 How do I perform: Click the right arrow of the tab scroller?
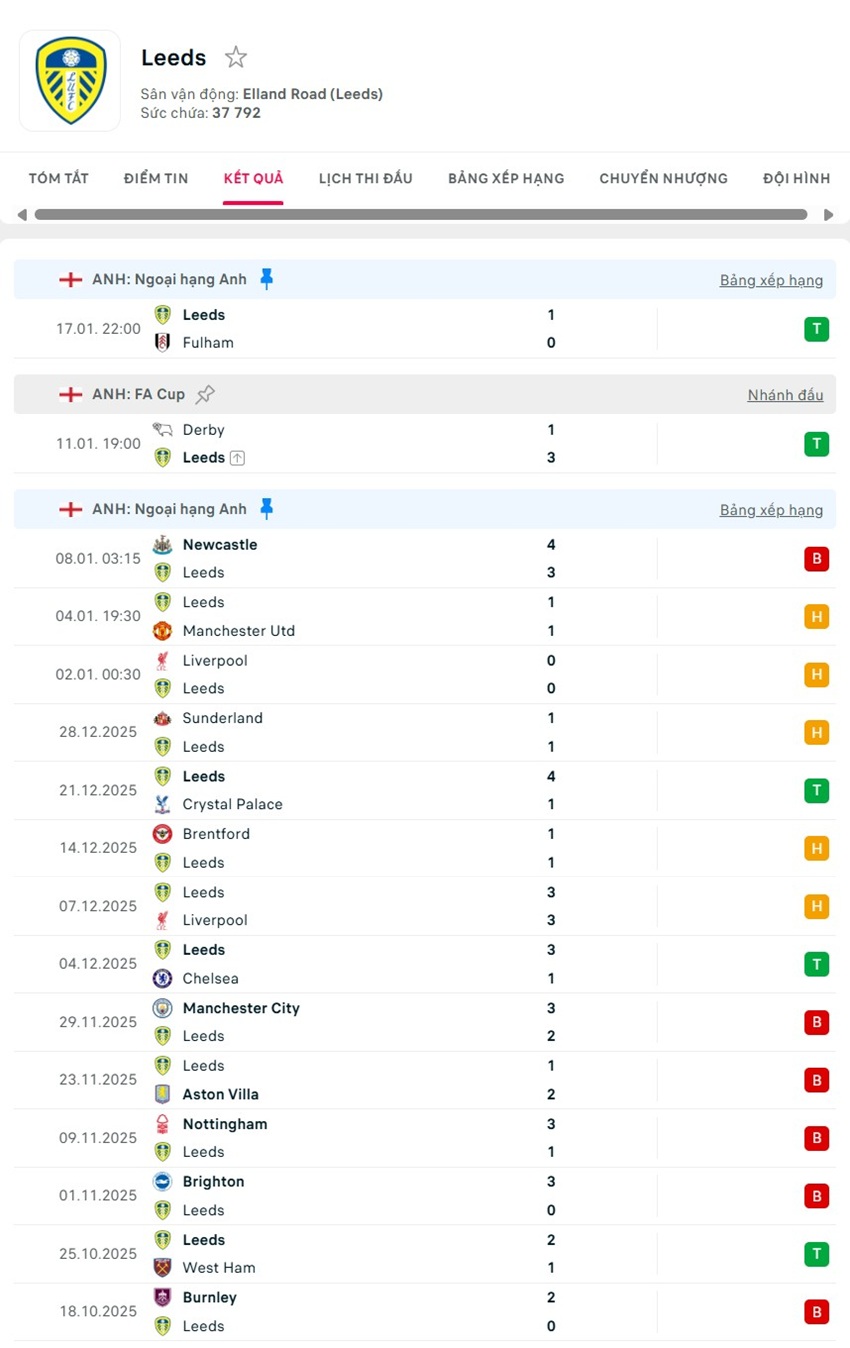829,213
